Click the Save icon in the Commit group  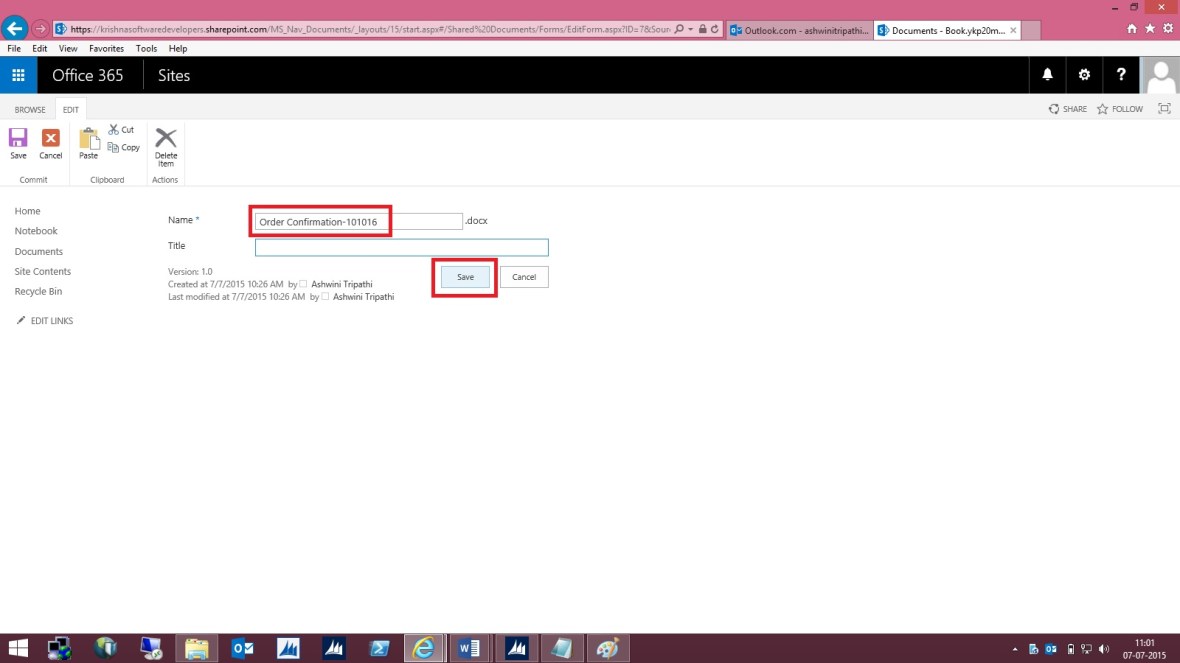point(18,143)
